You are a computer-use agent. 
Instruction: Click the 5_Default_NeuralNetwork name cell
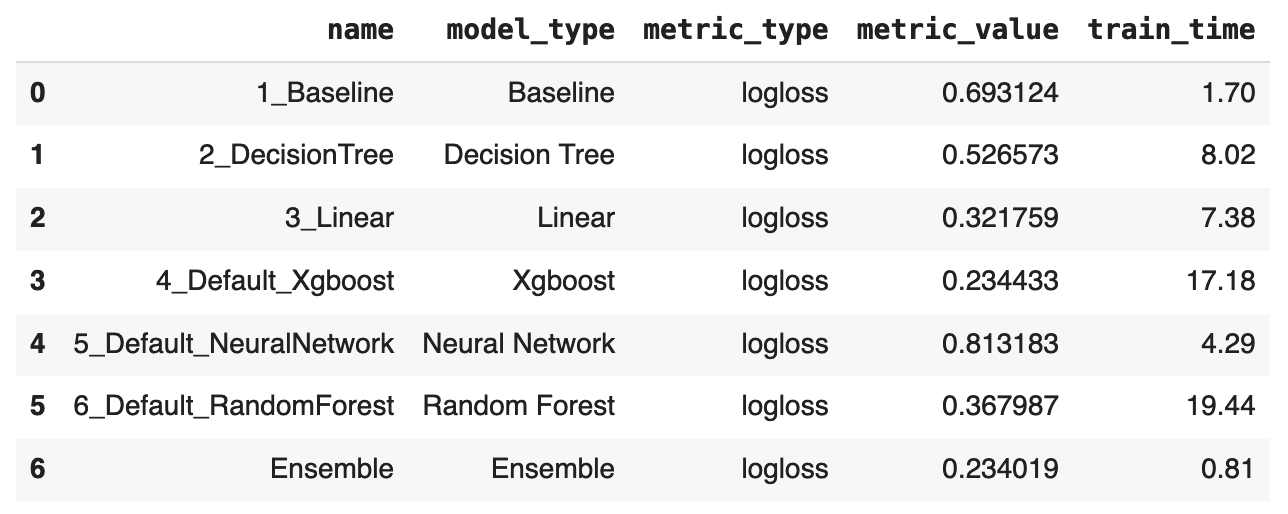(x=234, y=343)
